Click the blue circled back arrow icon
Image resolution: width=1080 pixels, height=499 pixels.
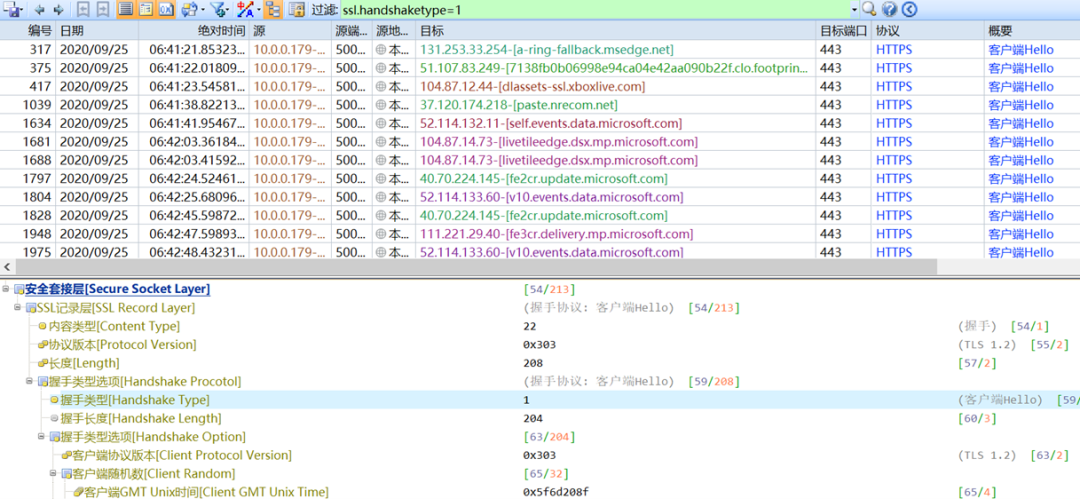908,10
